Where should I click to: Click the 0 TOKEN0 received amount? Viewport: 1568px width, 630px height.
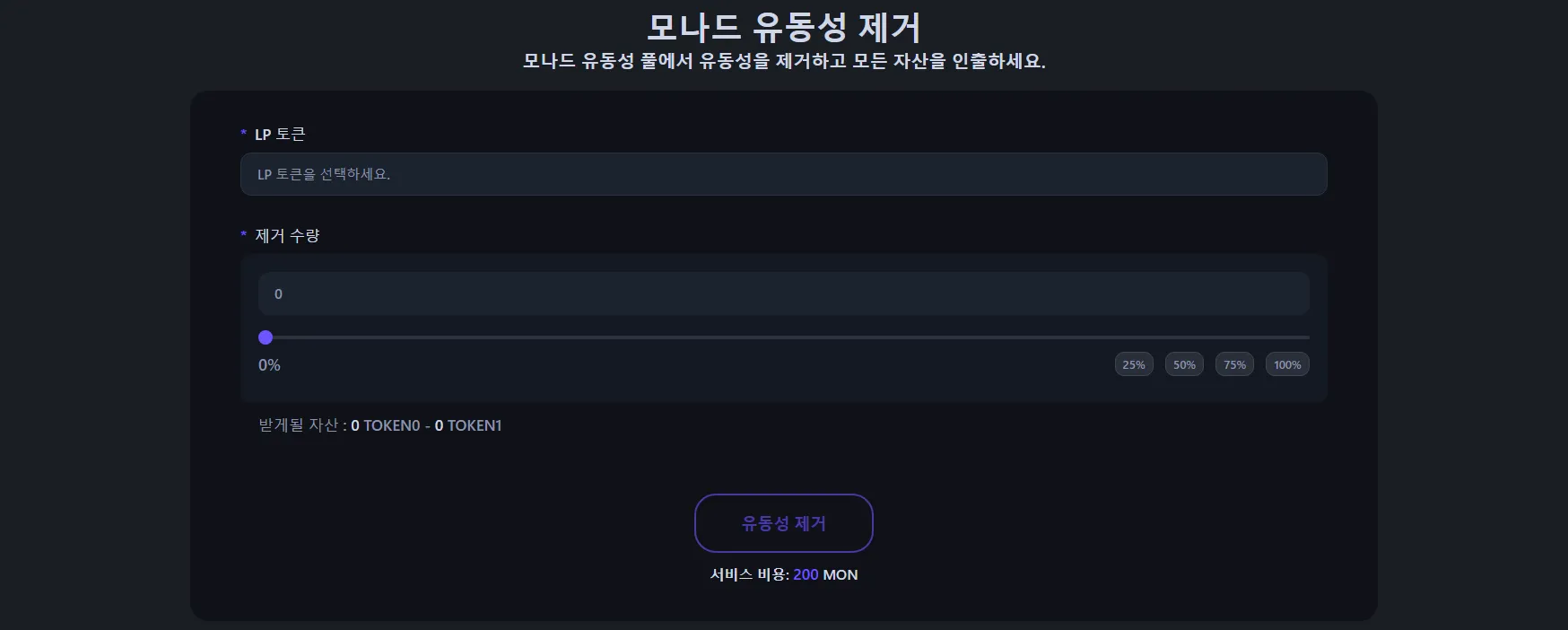point(386,425)
